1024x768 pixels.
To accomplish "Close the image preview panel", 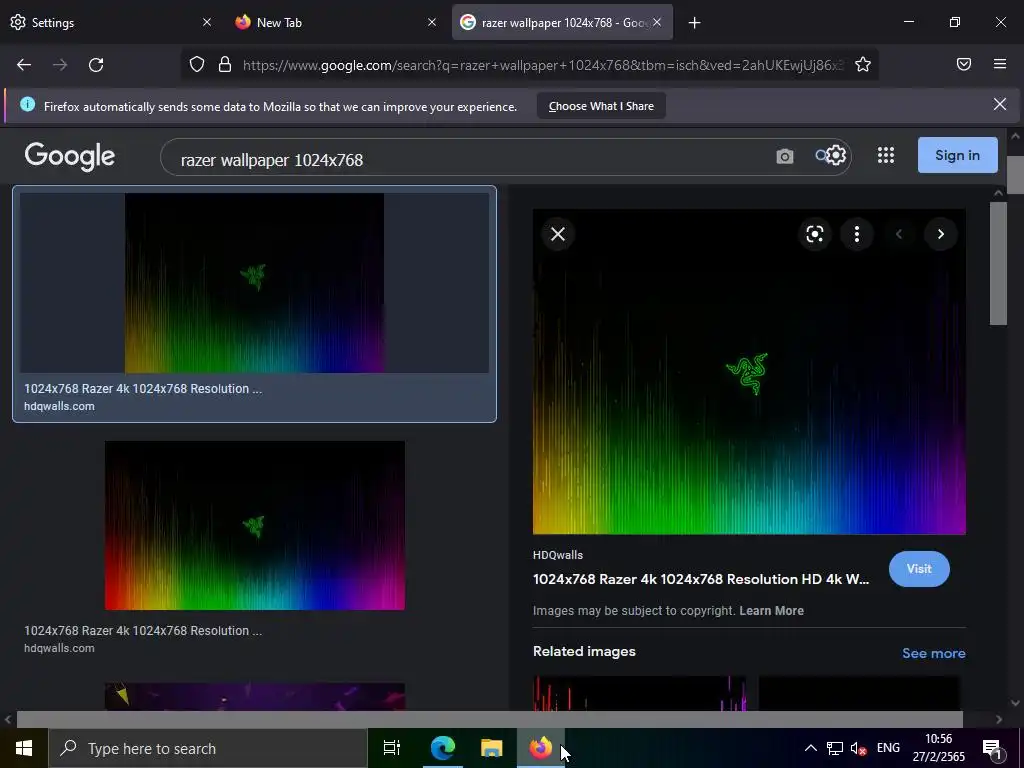I will 558,234.
